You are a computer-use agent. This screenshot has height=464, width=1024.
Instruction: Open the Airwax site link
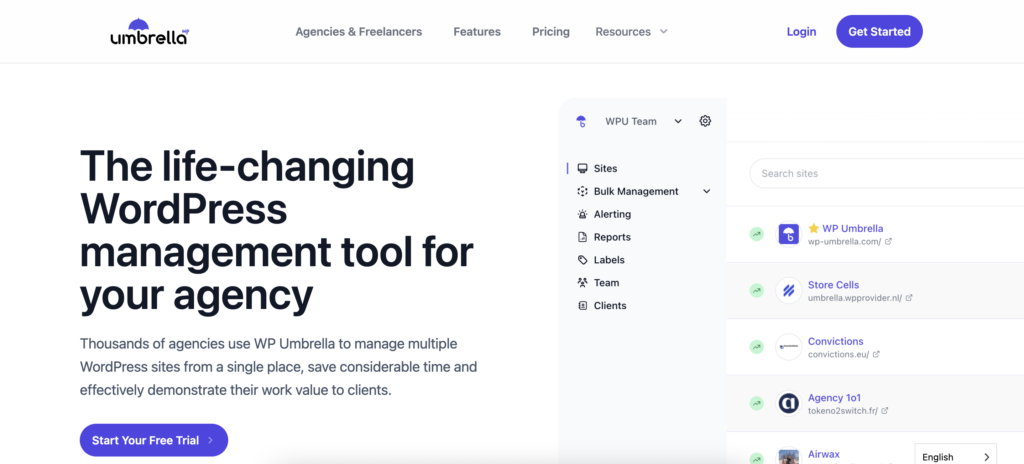(x=824, y=454)
